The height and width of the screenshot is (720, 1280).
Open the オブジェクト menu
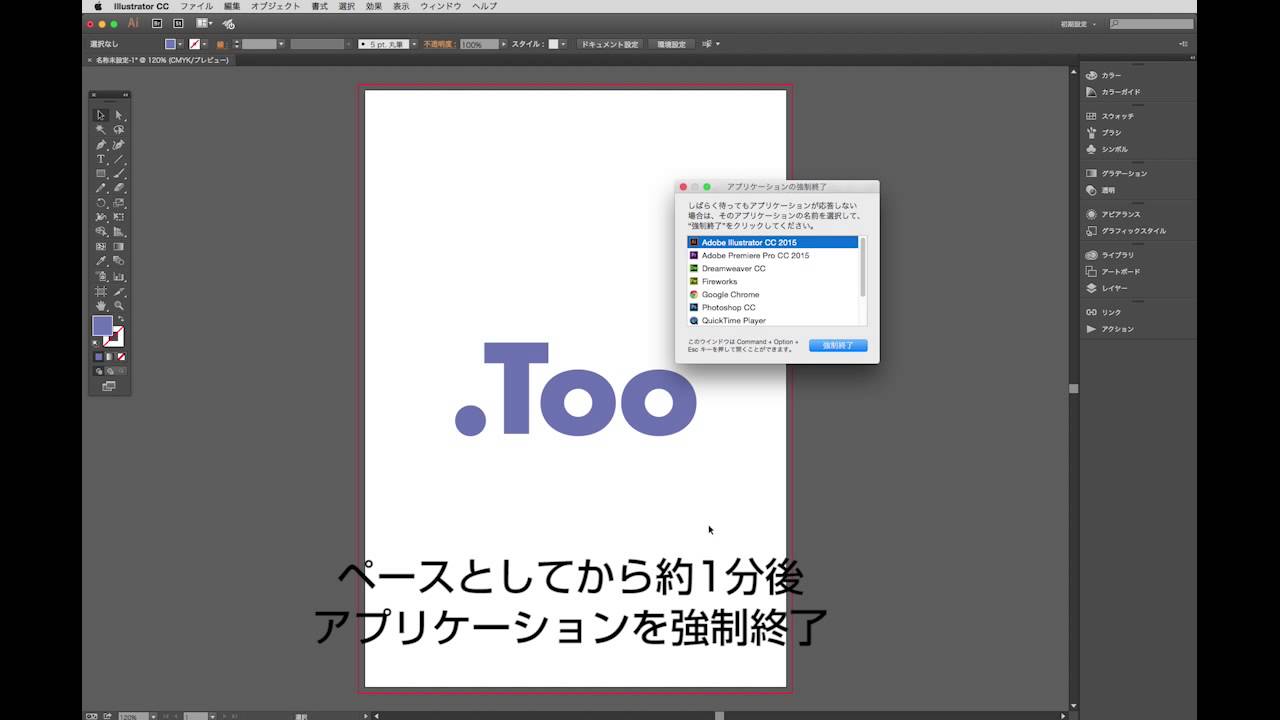pyautogui.click(x=276, y=6)
